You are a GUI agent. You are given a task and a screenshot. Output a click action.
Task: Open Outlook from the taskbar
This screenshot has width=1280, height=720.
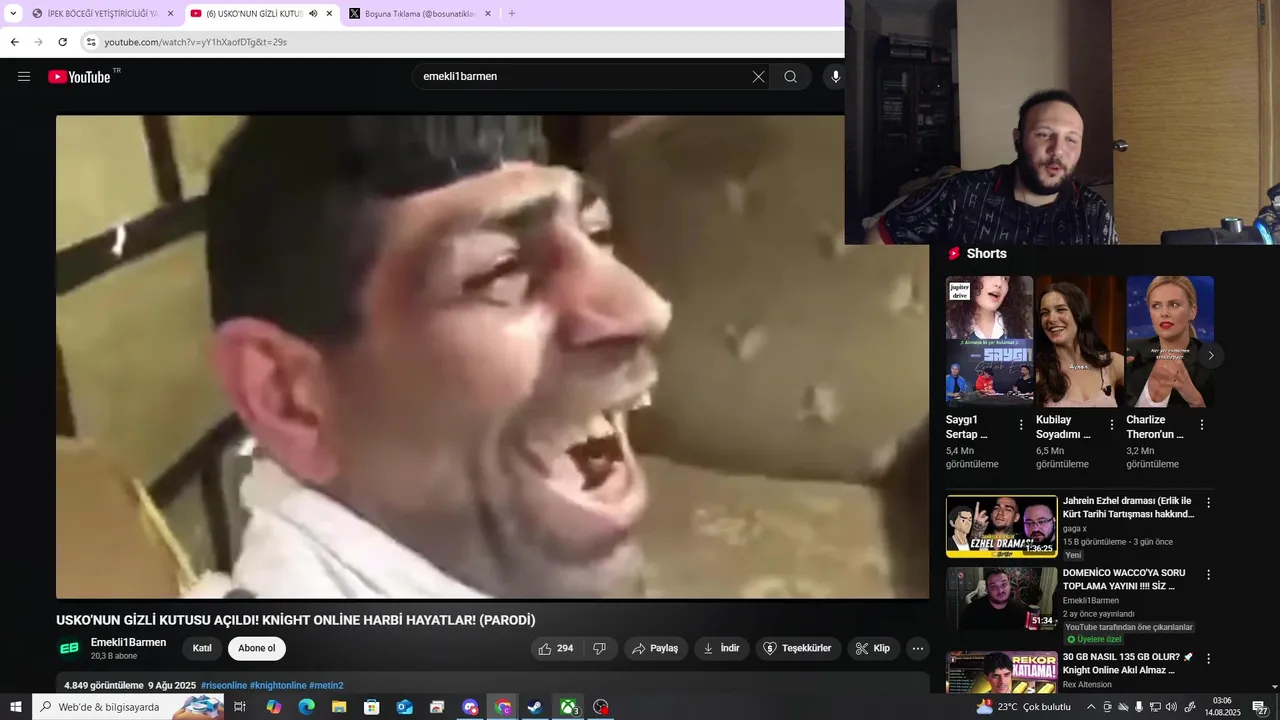[404, 707]
